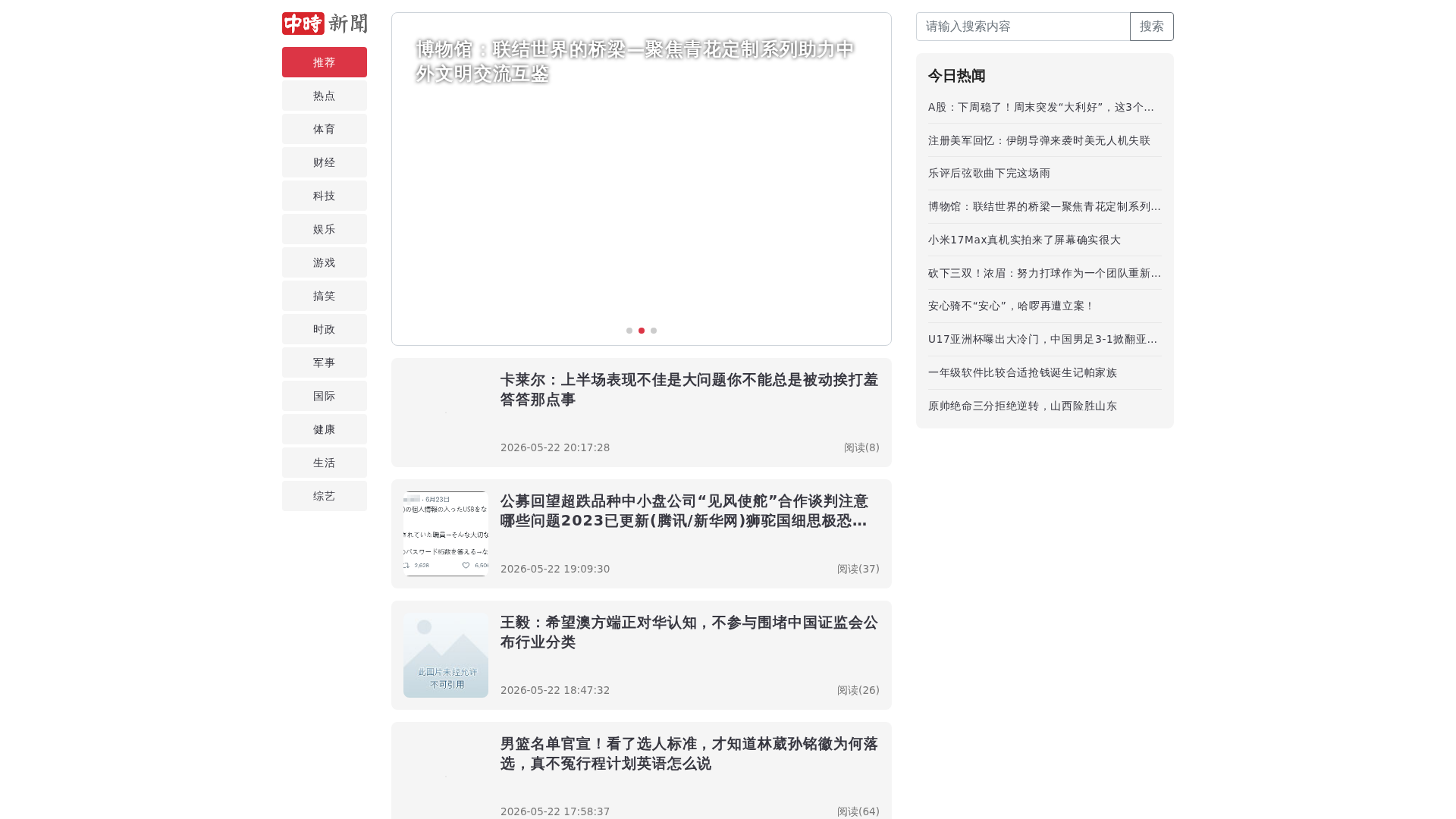Go to the 娱乐 category
This screenshot has width=1456, height=819.
325,229
